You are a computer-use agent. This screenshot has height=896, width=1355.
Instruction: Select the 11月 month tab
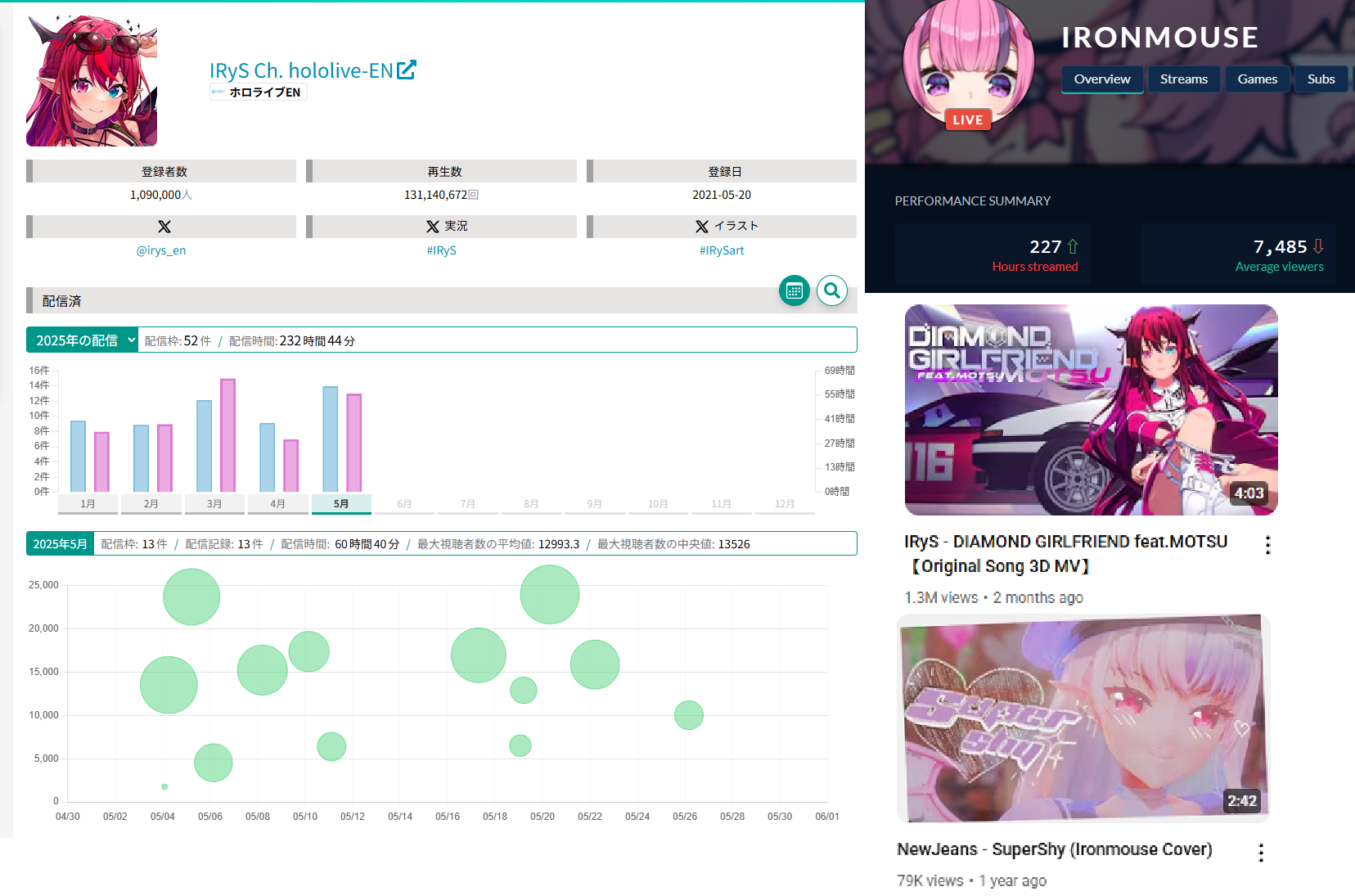(x=721, y=504)
